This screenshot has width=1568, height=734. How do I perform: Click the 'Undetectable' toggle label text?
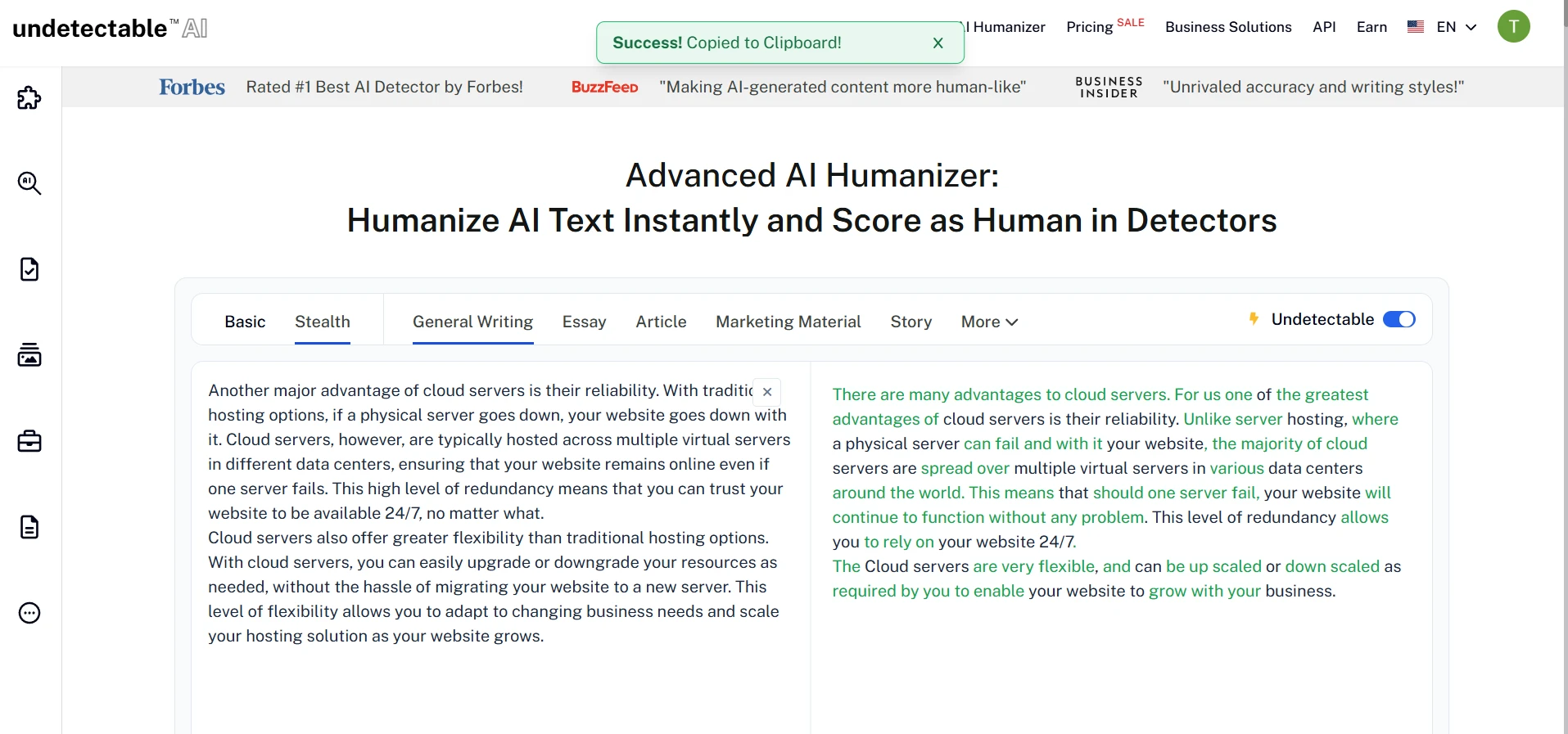1322,319
